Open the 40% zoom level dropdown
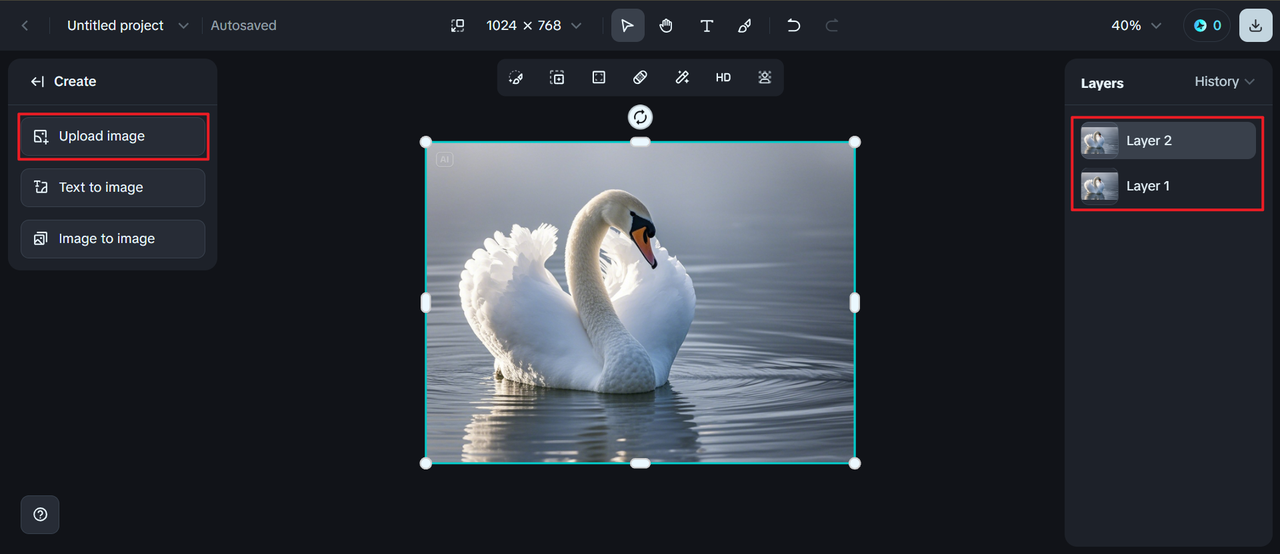Screen dimensions: 1280x554 [1136, 26]
